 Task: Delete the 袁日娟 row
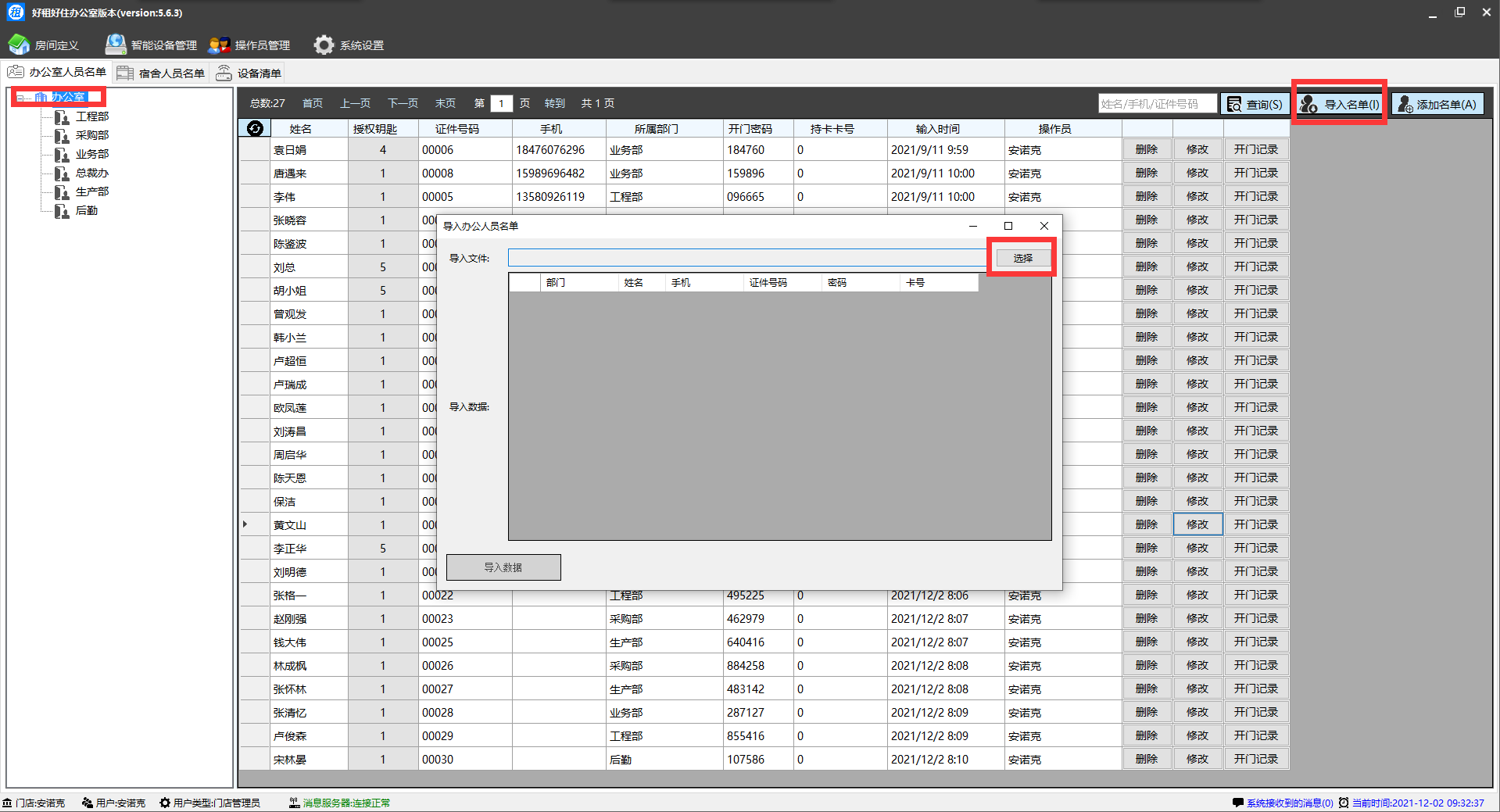click(1147, 149)
